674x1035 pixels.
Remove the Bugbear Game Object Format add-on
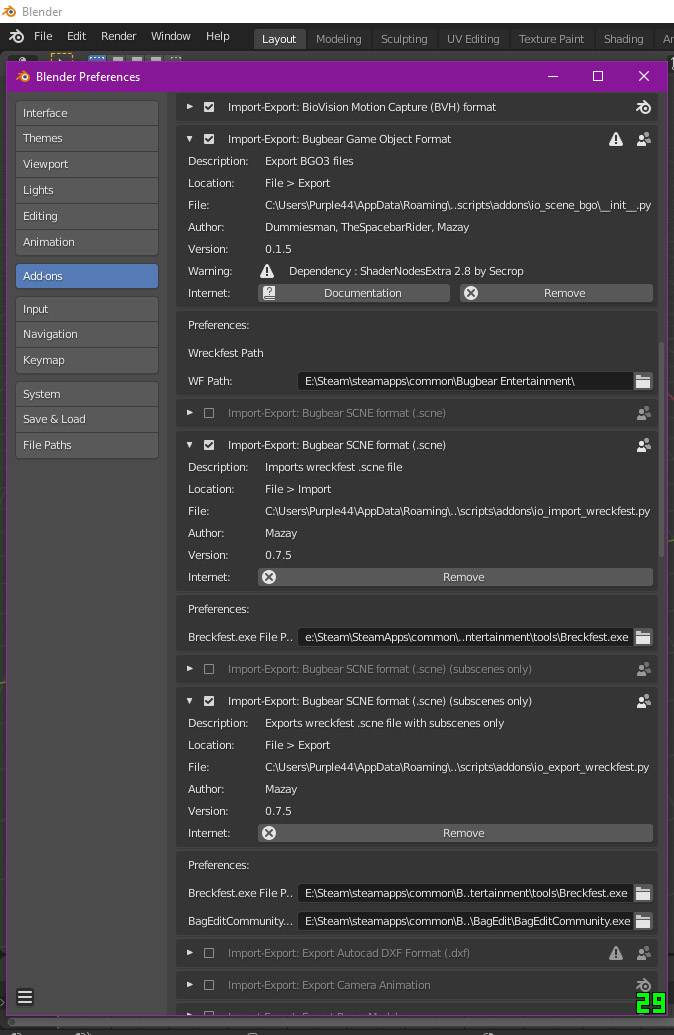(x=556, y=293)
